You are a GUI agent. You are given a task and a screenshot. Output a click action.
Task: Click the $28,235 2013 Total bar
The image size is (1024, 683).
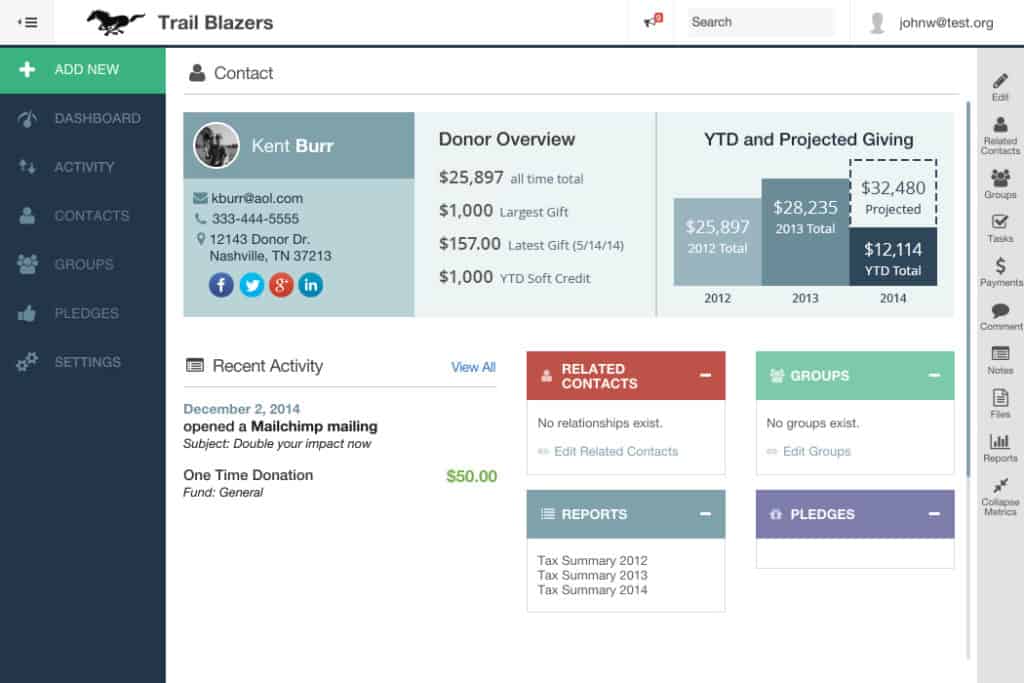pyautogui.click(x=805, y=232)
